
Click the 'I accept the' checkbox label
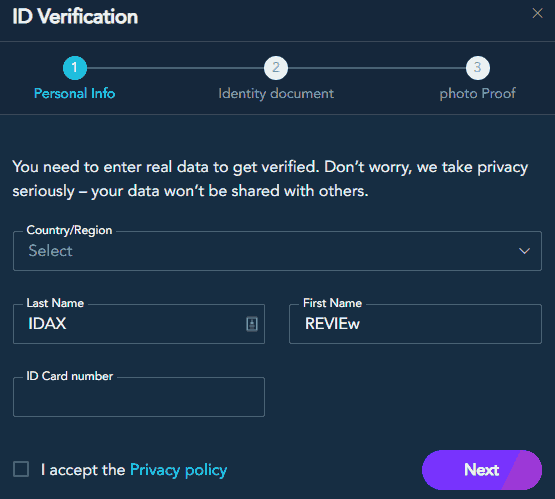pos(83,470)
